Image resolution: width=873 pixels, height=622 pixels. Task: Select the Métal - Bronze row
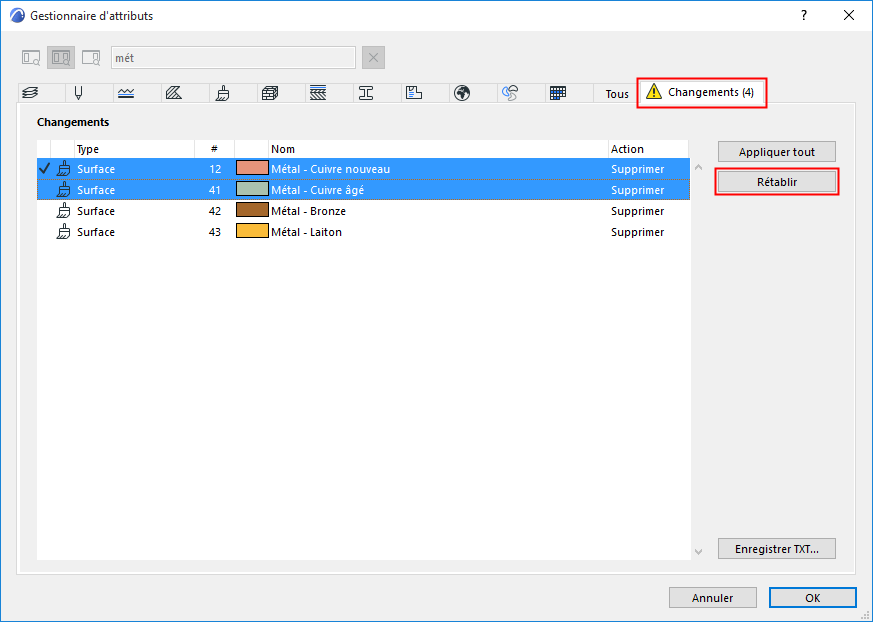click(x=363, y=211)
